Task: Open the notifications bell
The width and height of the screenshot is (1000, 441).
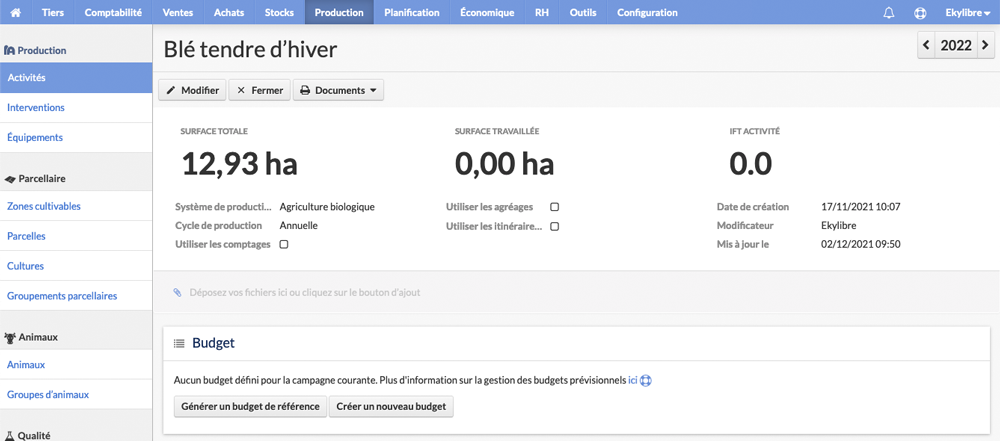Action: click(x=888, y=13)
